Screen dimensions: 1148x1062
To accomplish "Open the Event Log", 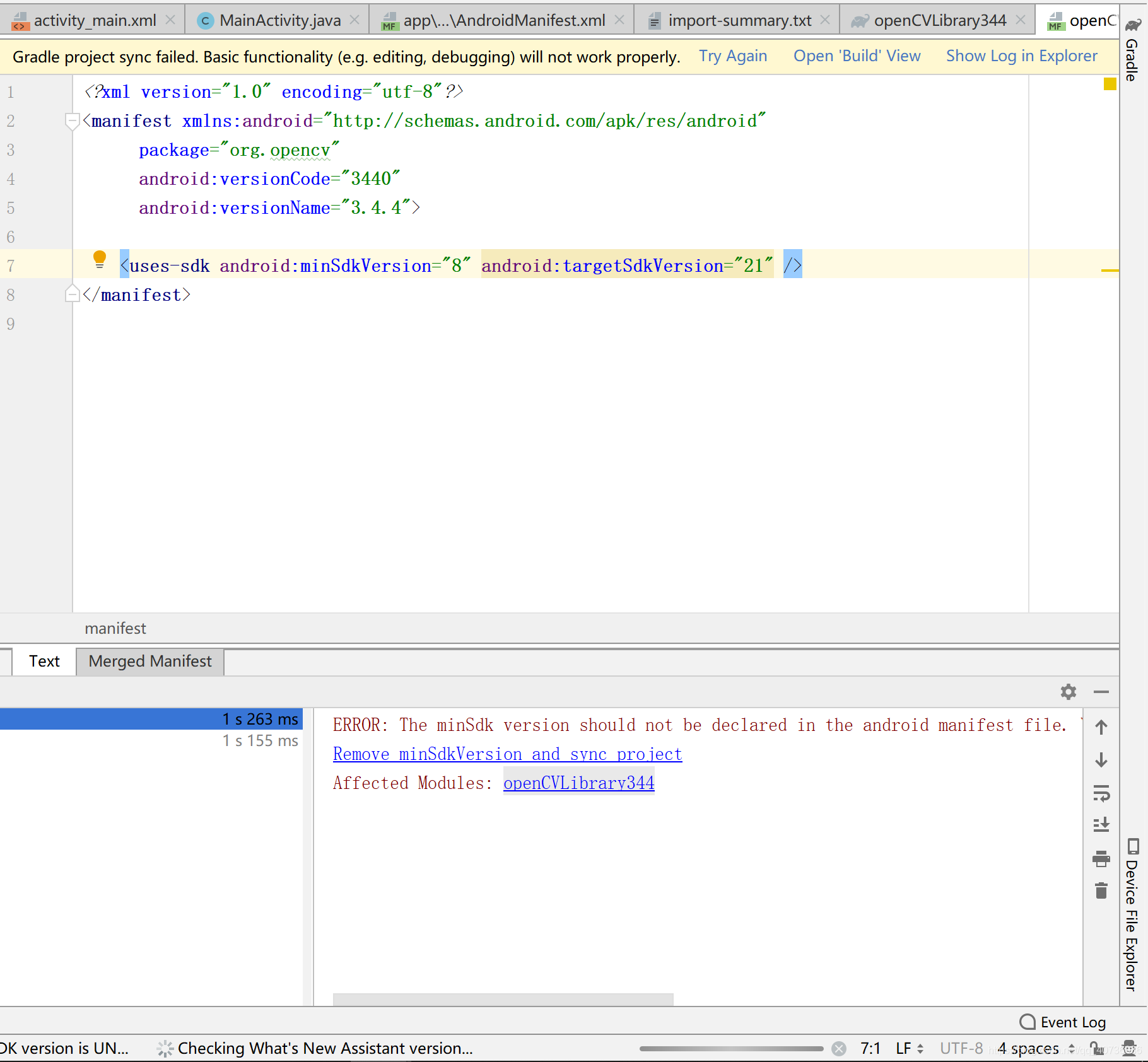I will pos(1063,1022).
